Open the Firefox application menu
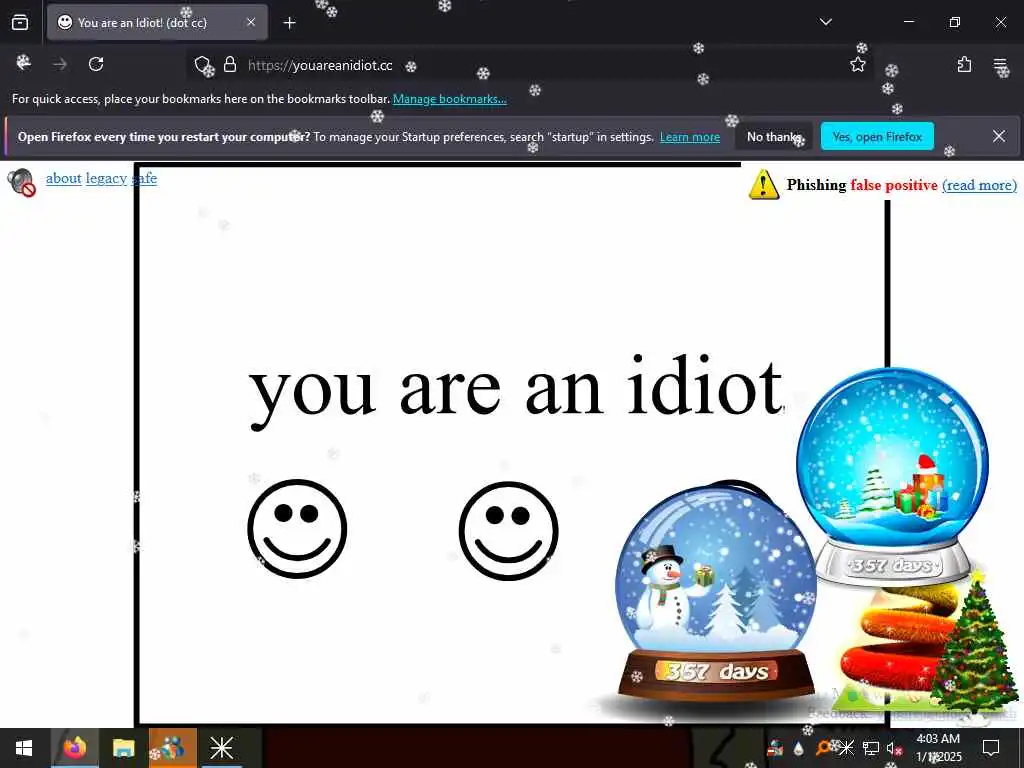 [1000, 65]
